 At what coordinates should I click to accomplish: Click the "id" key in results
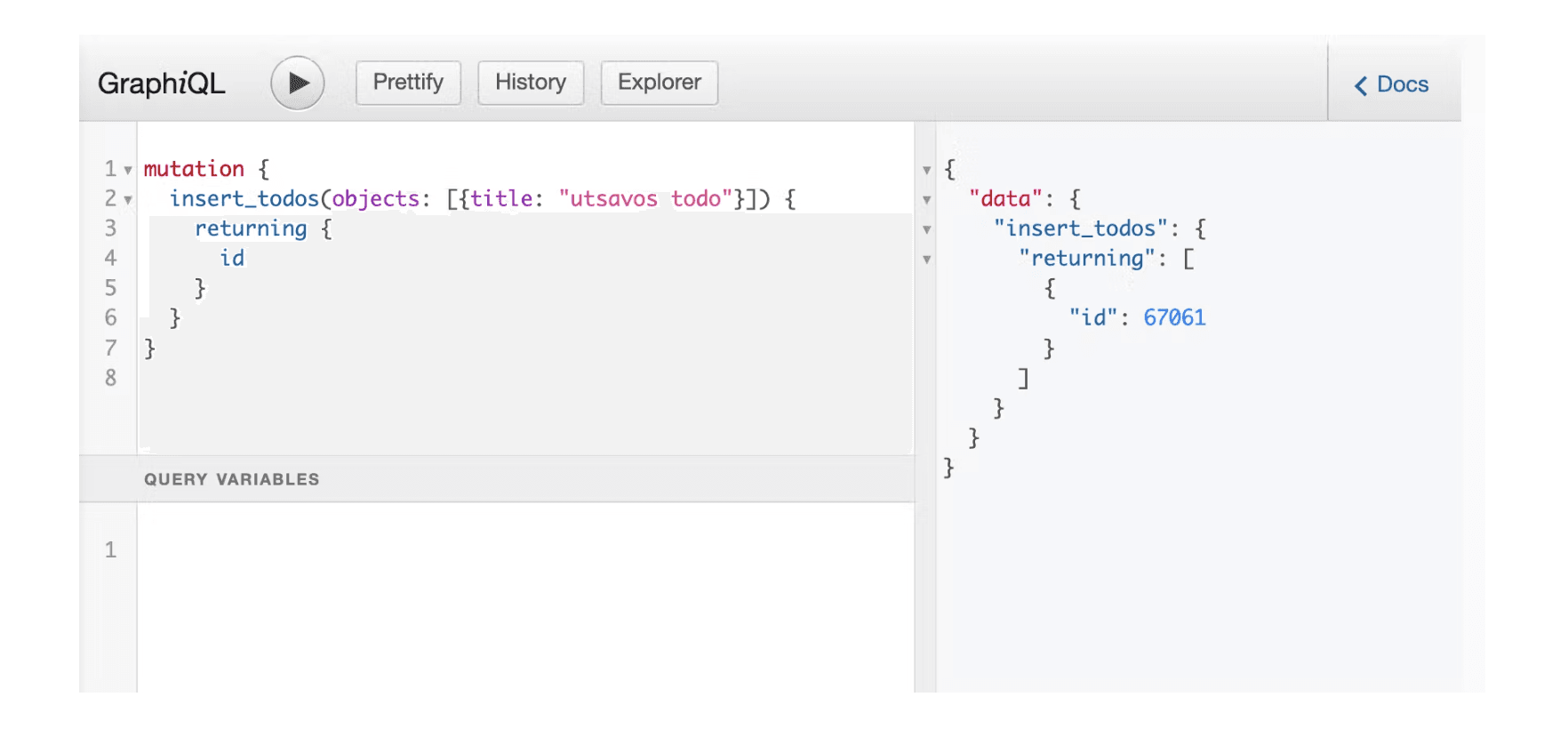(1092, 317)
